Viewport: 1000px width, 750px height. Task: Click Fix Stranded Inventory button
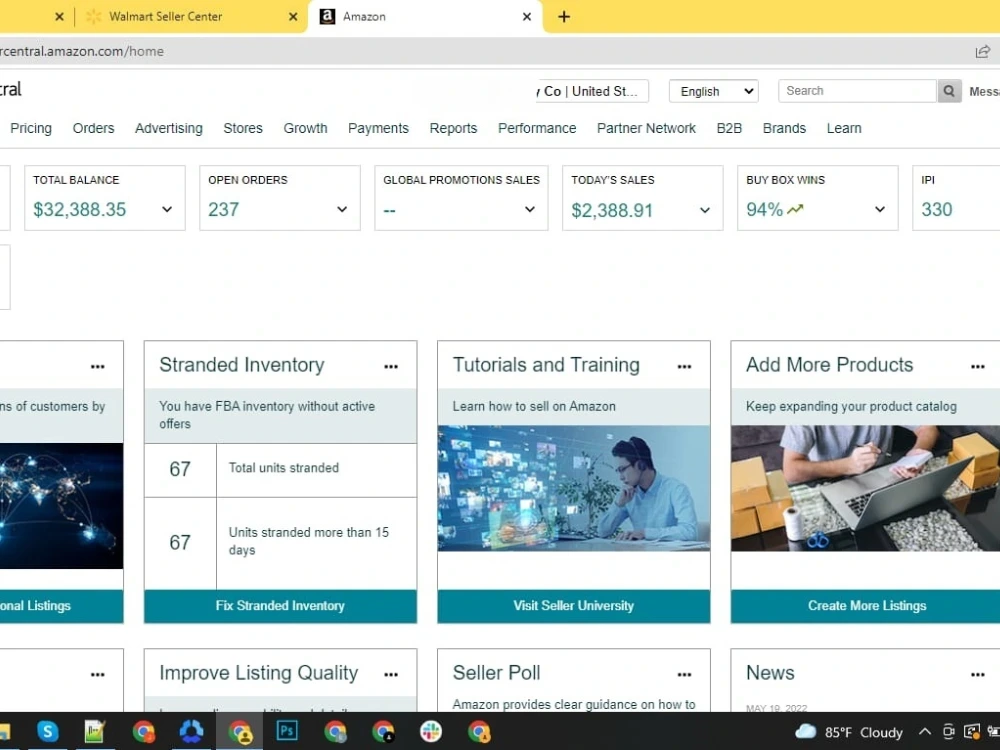point(281,606)
